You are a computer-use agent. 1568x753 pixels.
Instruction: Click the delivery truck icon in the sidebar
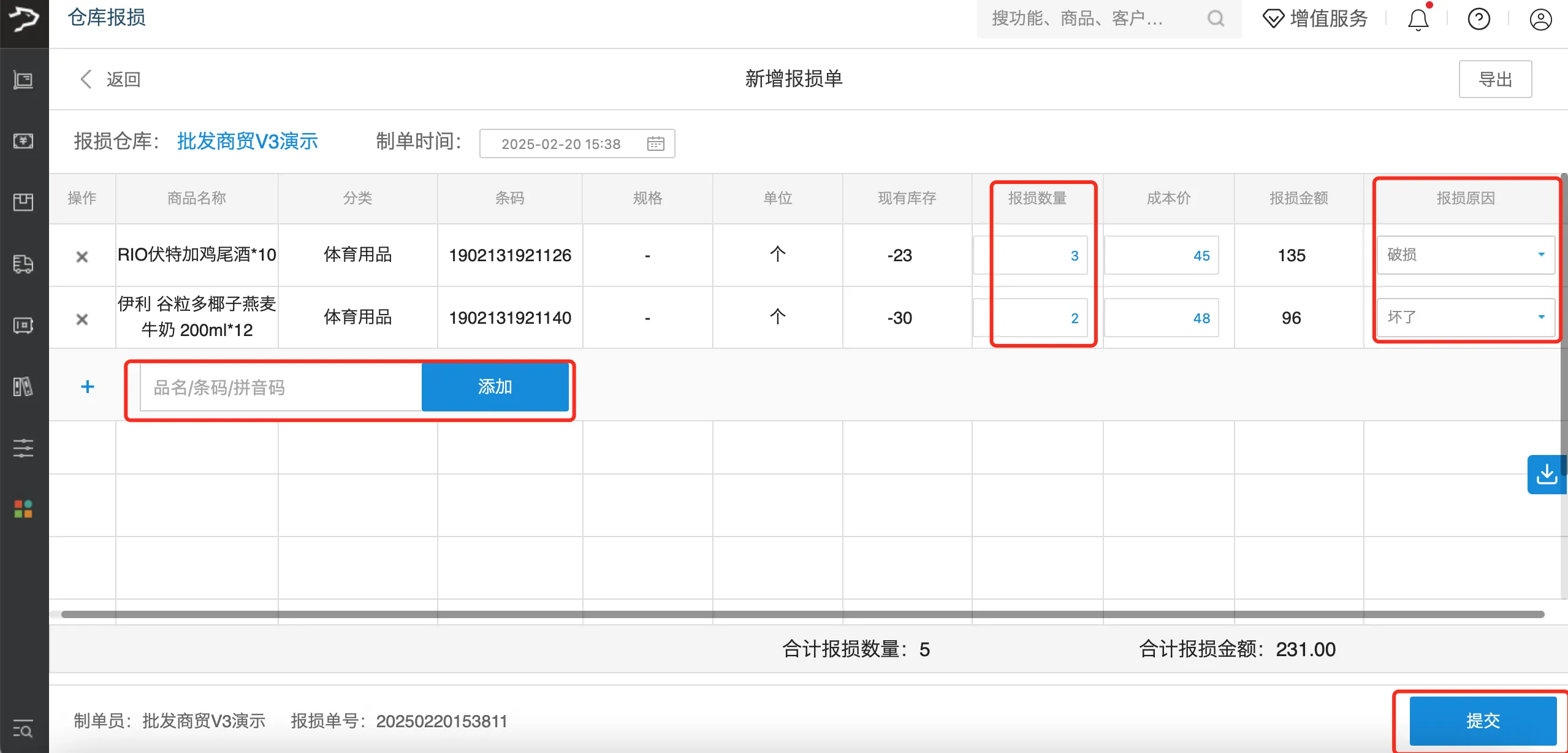coord(23,264)
